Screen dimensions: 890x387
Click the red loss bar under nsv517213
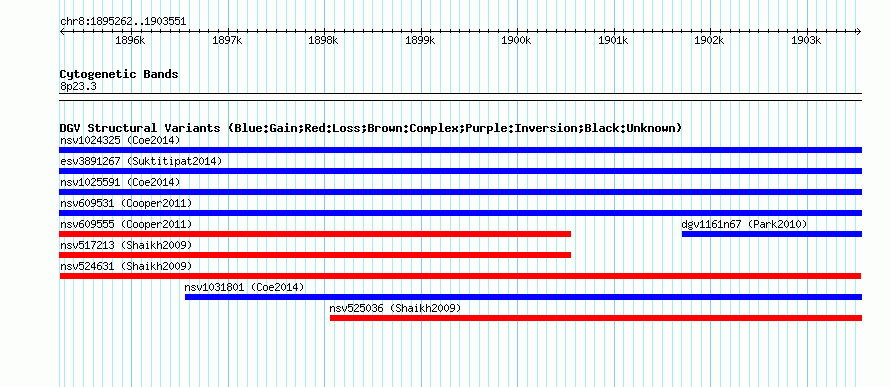tap(315, 255)
